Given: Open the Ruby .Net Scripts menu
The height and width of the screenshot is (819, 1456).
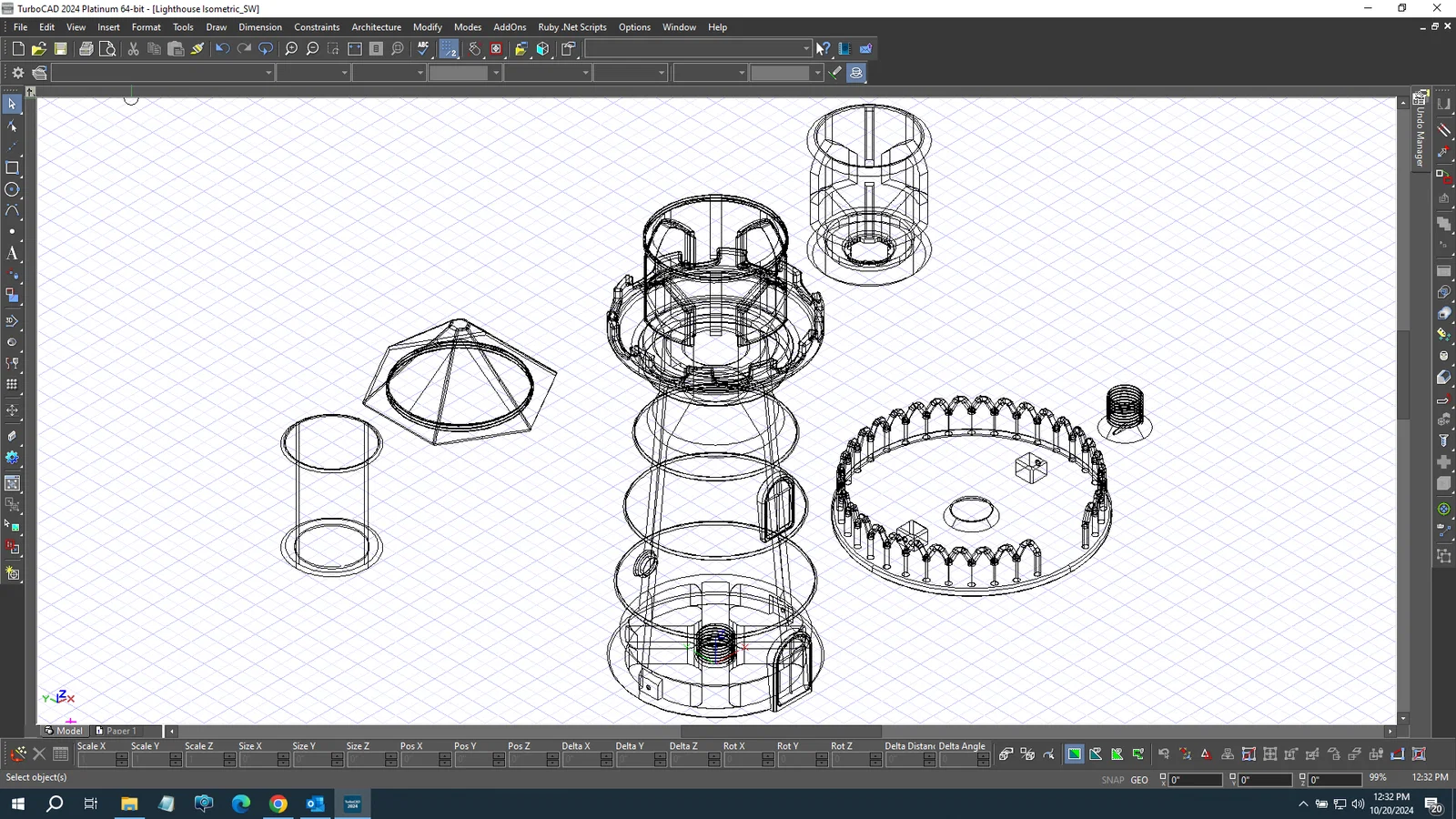Looking at the screenshot, I should point(571,27).
